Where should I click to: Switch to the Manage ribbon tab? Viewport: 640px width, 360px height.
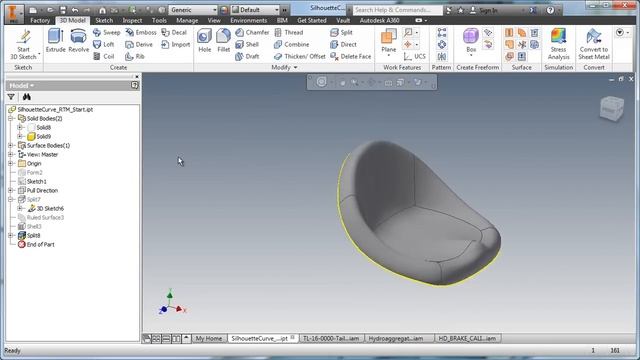click(187, 20)
